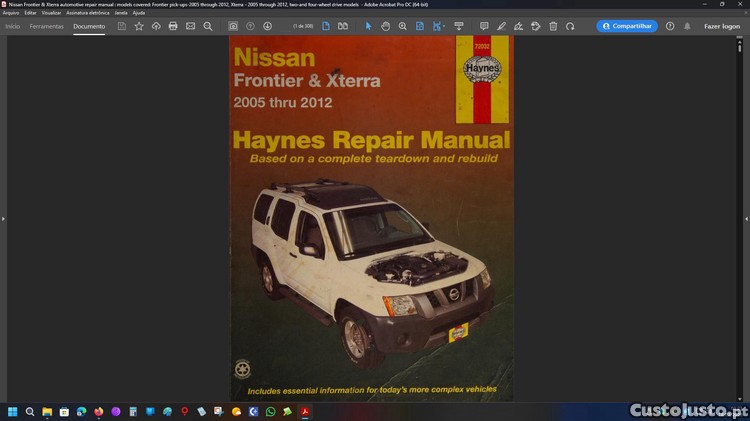Go to the next page with the down arrow
Image resolution: width=750 pixels, height=421 pixels.
[x=267, y=26]
